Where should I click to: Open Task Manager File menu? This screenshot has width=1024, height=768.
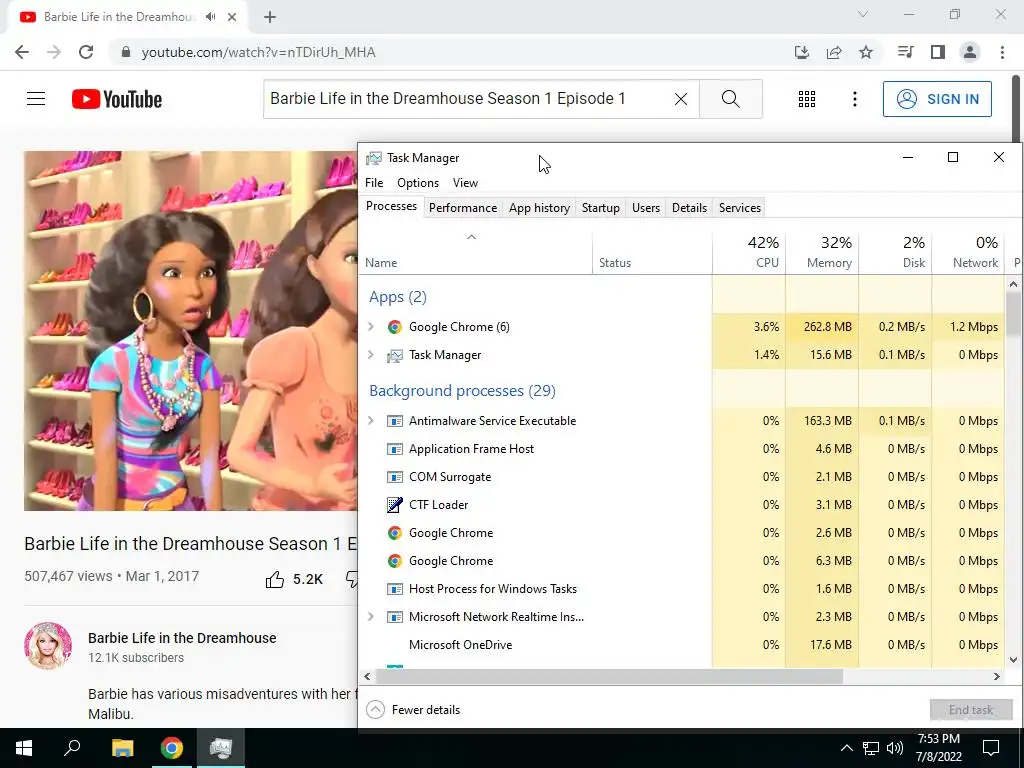point(374,183)
